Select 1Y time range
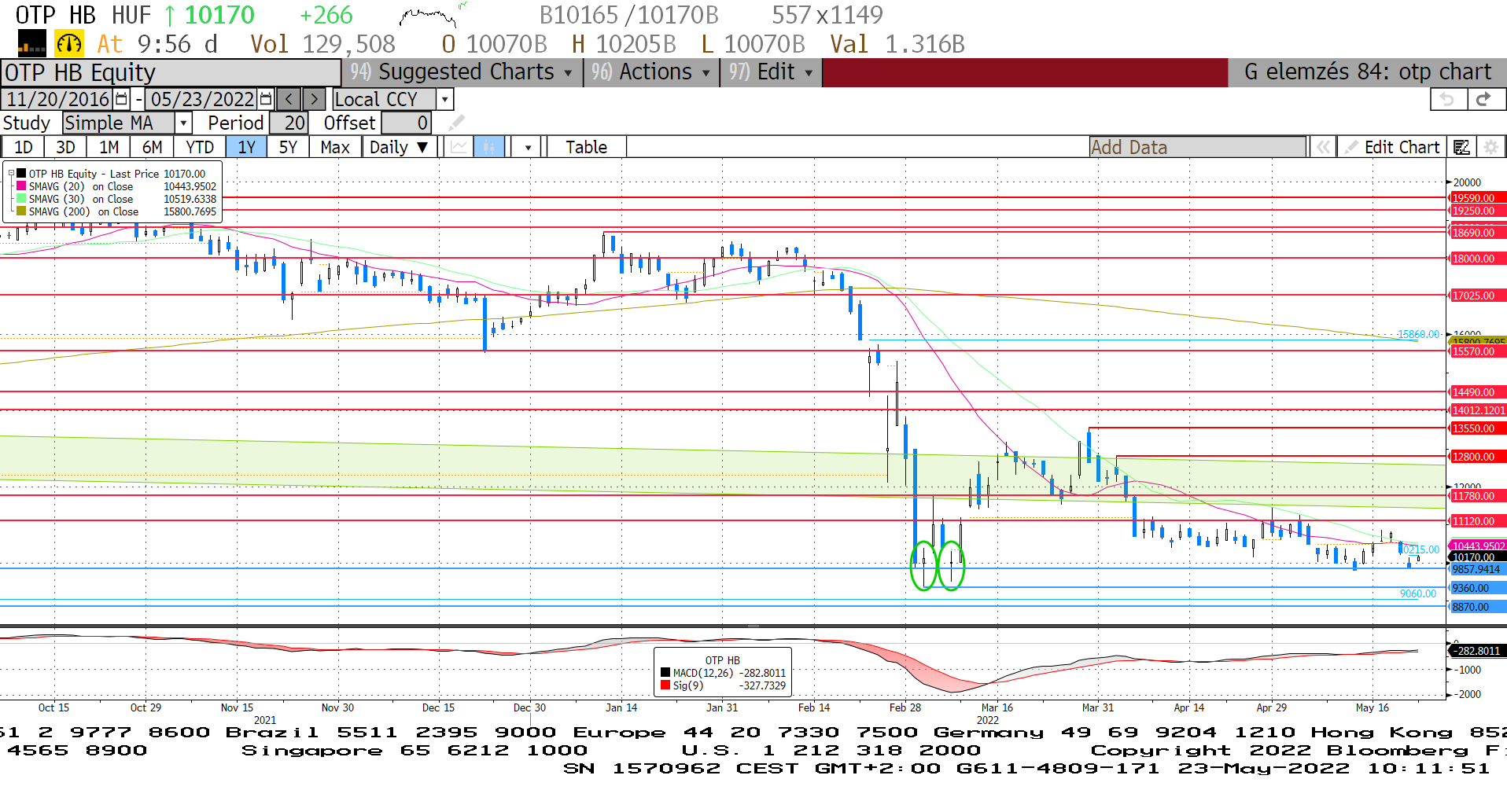Image resolution: width=1507 pixels, height=812 pixels. click(247, 147)
